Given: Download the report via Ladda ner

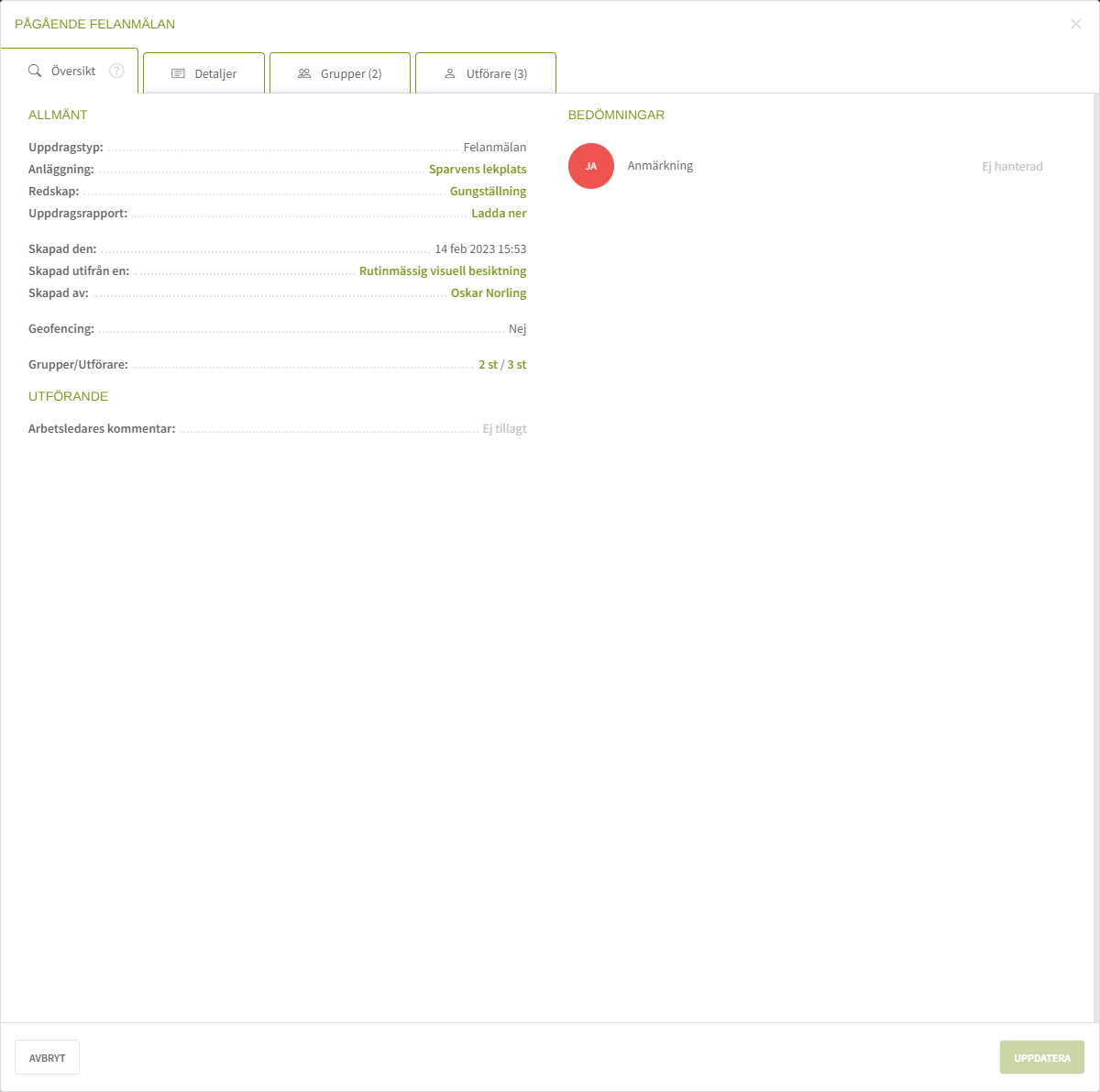Looking at the screenshot, I should click(499, 214).
